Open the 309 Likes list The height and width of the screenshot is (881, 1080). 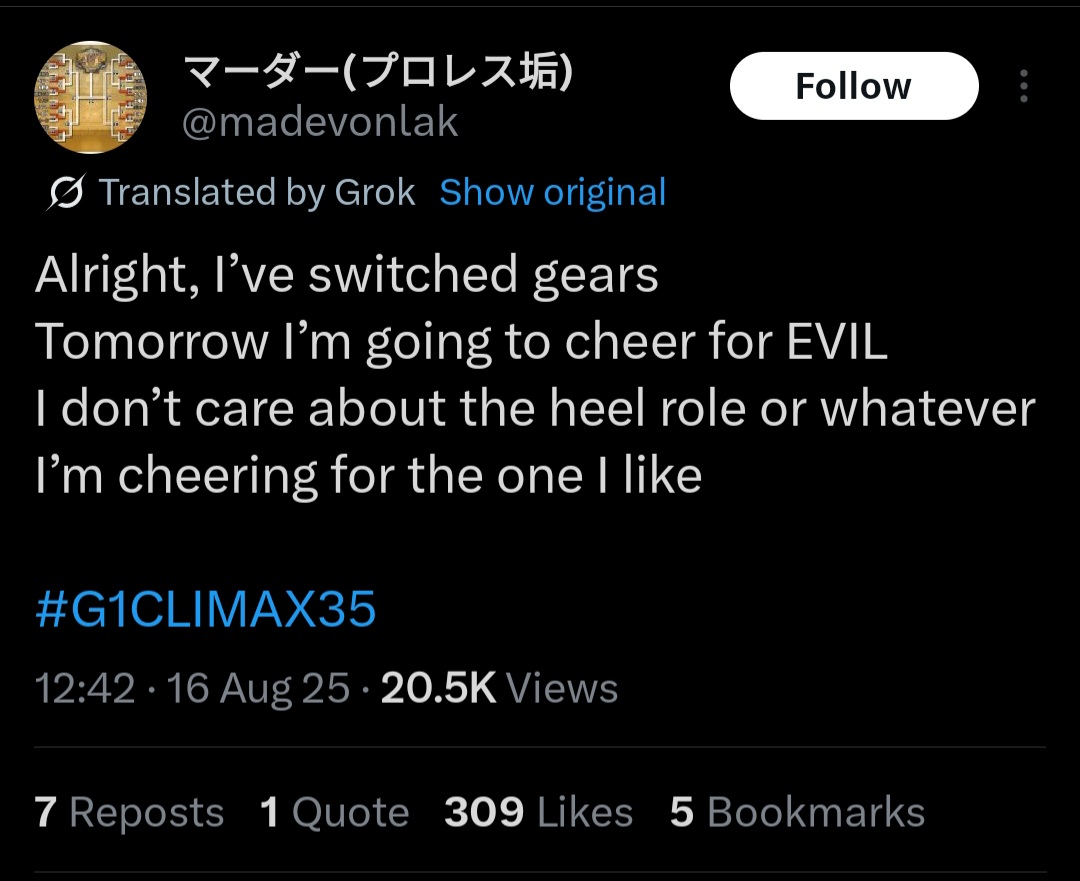[538, 812]
